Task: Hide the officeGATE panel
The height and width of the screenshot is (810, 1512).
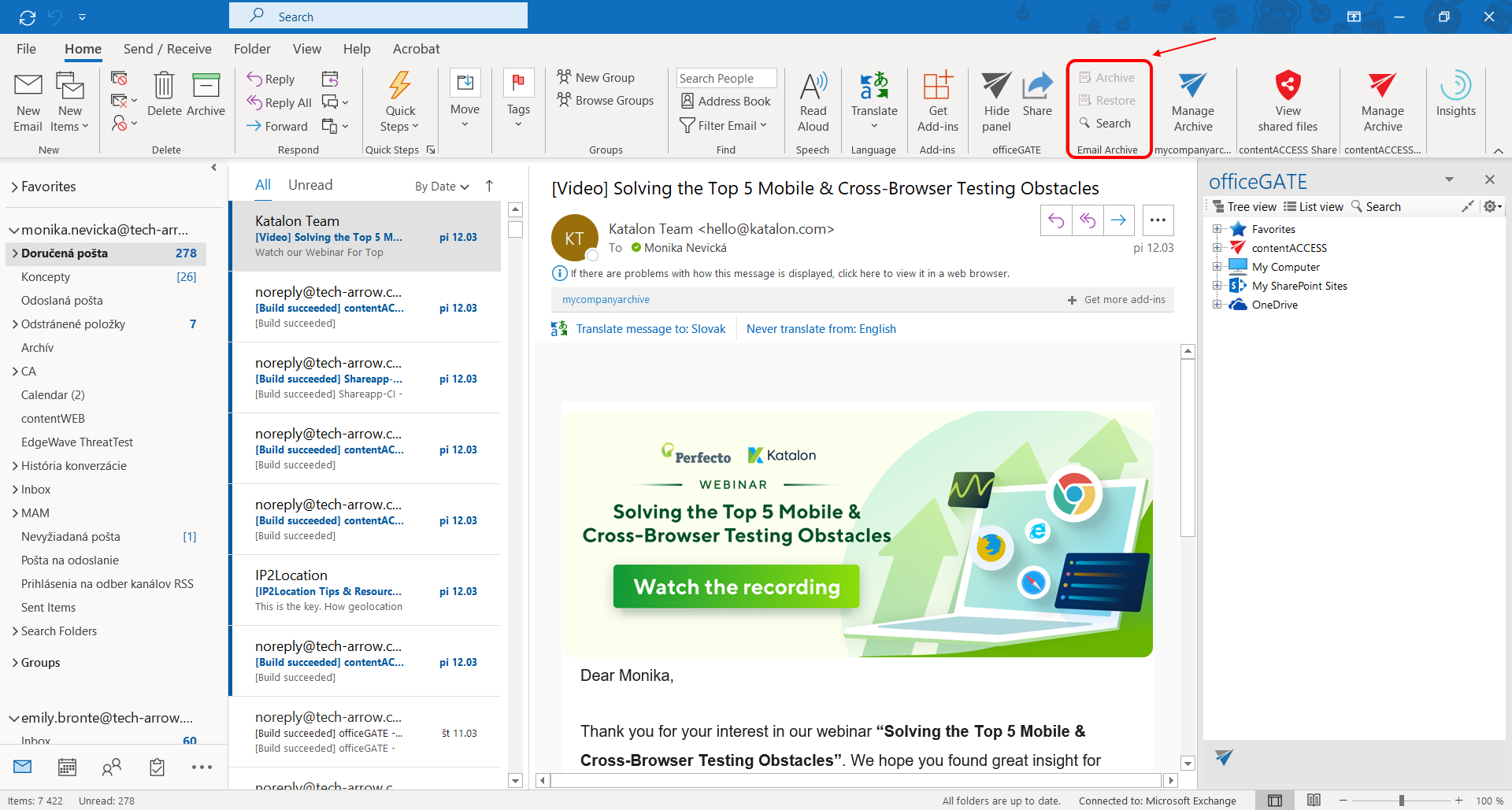Action: [x=996, y=102]
